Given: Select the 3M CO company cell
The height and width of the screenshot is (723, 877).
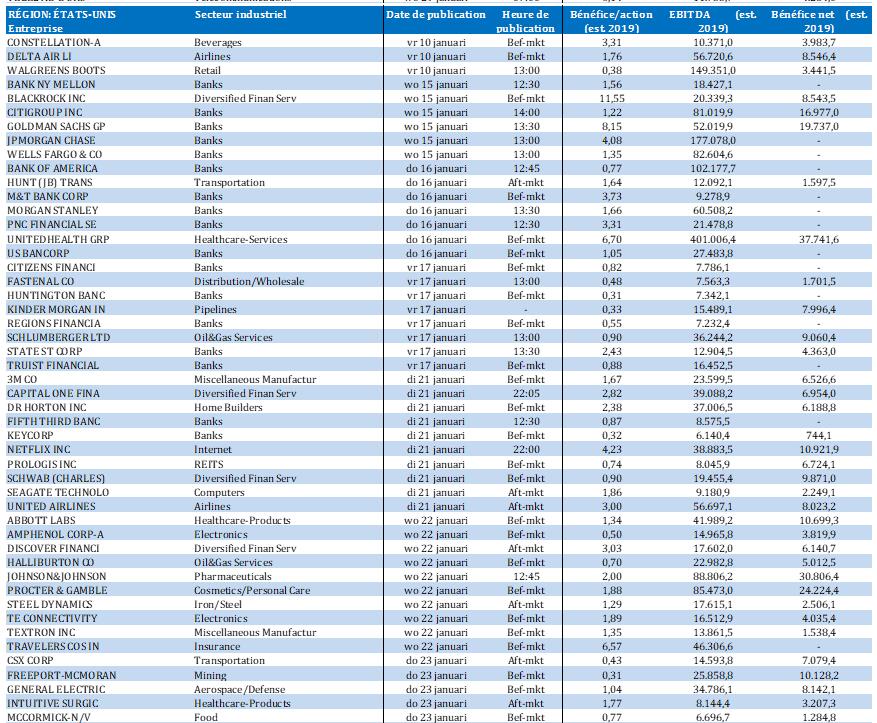Looking at the screenshot, I should [x=22, y=379].
